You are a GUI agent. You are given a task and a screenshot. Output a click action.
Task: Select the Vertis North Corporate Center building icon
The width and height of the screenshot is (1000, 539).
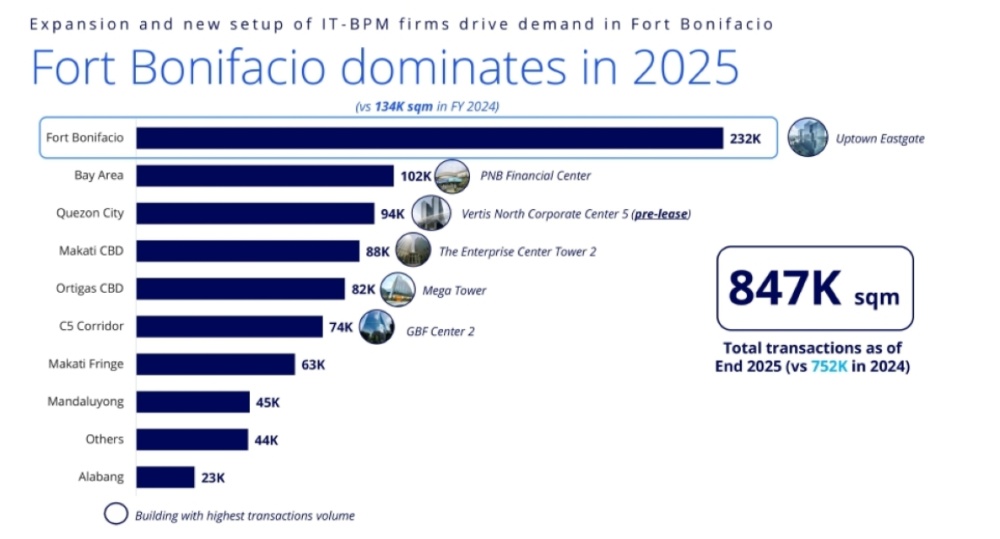click(430, 213)
